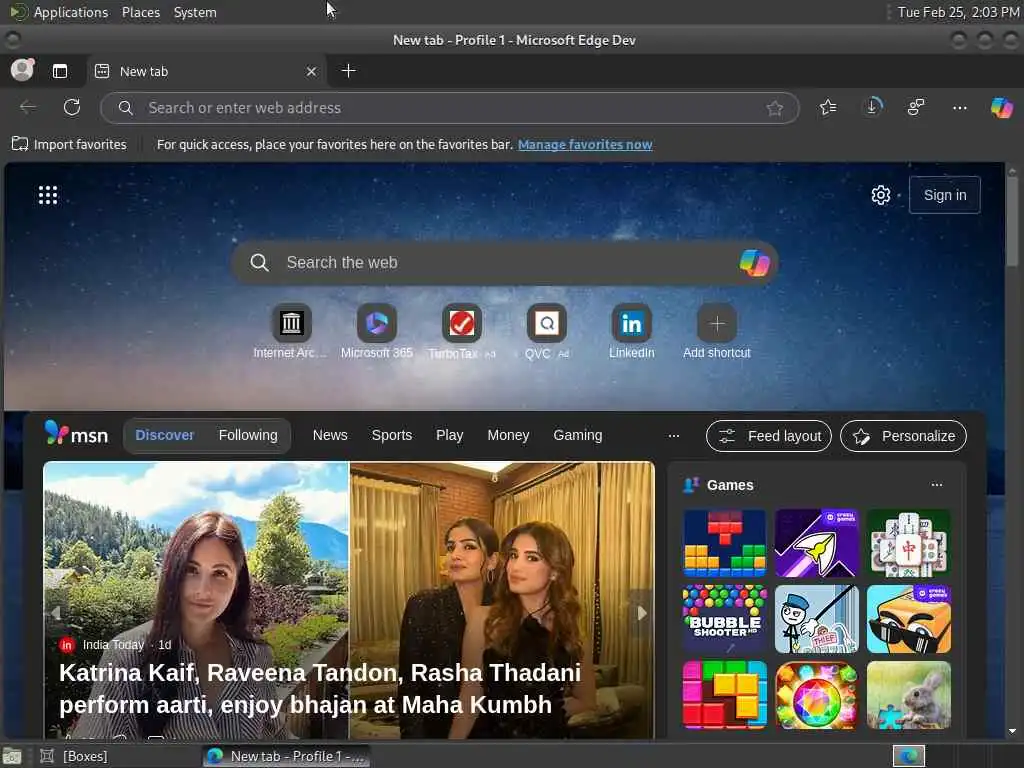Image resolution: width=1024 pixels, height=768 pixels.
Task: Click the page vertical scrollbar thumb
Action: 1012,222
